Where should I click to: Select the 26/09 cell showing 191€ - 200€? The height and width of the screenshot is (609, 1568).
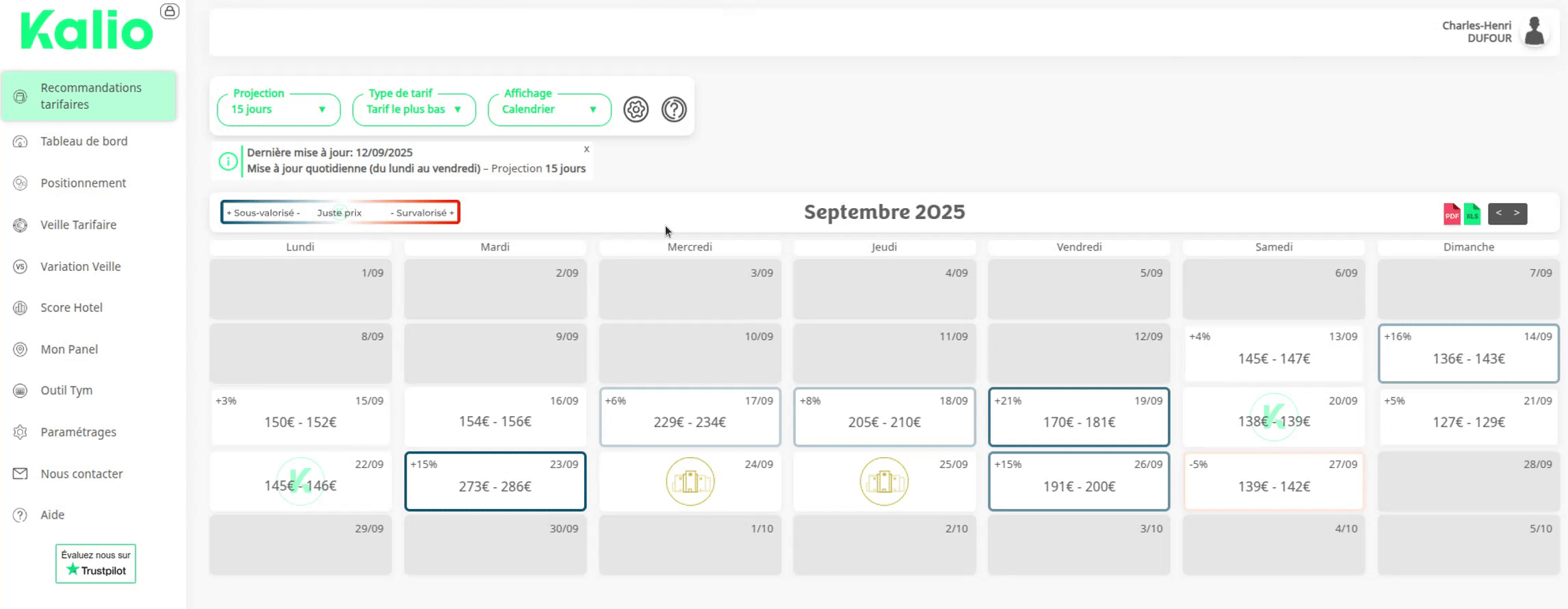tap(1079, 481)
